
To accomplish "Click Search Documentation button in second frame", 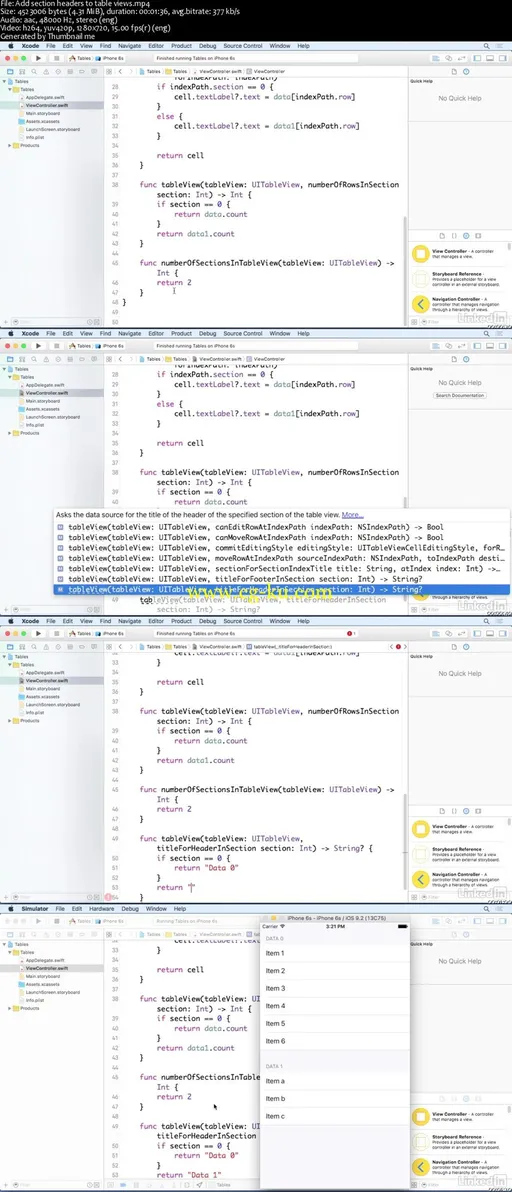I will [x=460, y=395].
